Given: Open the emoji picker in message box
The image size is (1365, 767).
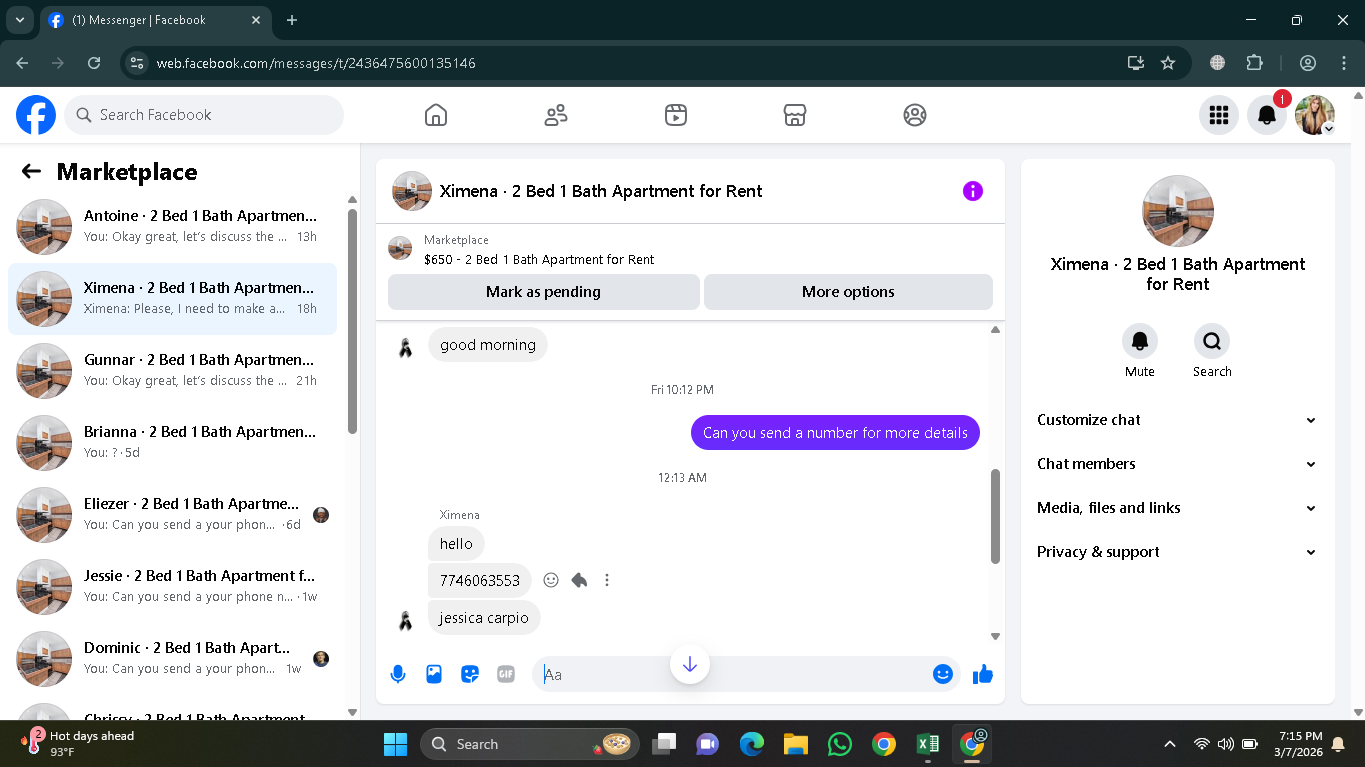Looking at the screenshot, I should [942, 674].
